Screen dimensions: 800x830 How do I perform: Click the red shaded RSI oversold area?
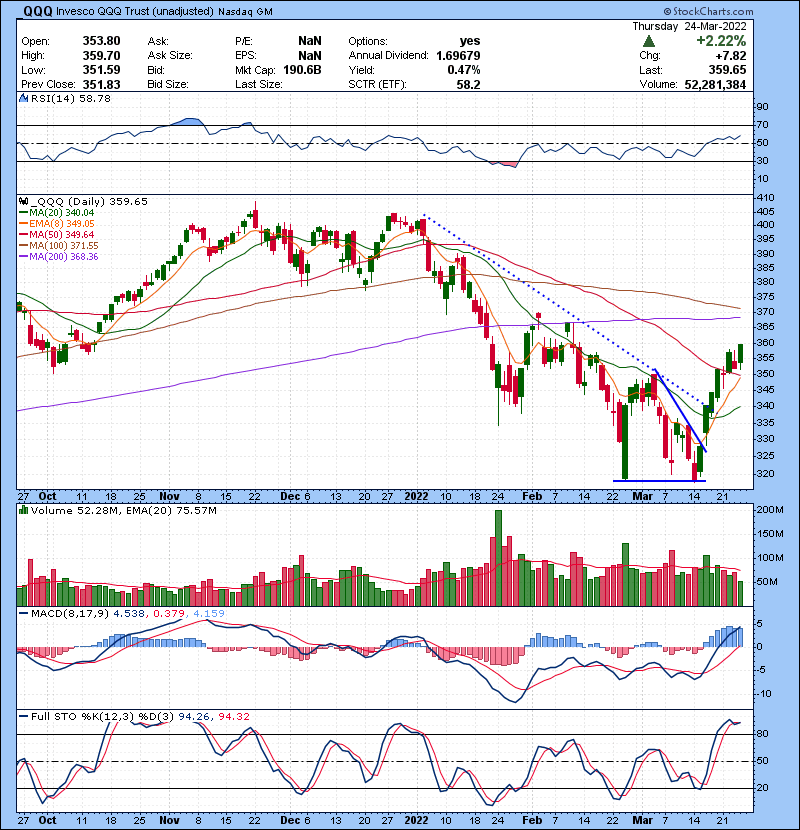pos(503,164)
